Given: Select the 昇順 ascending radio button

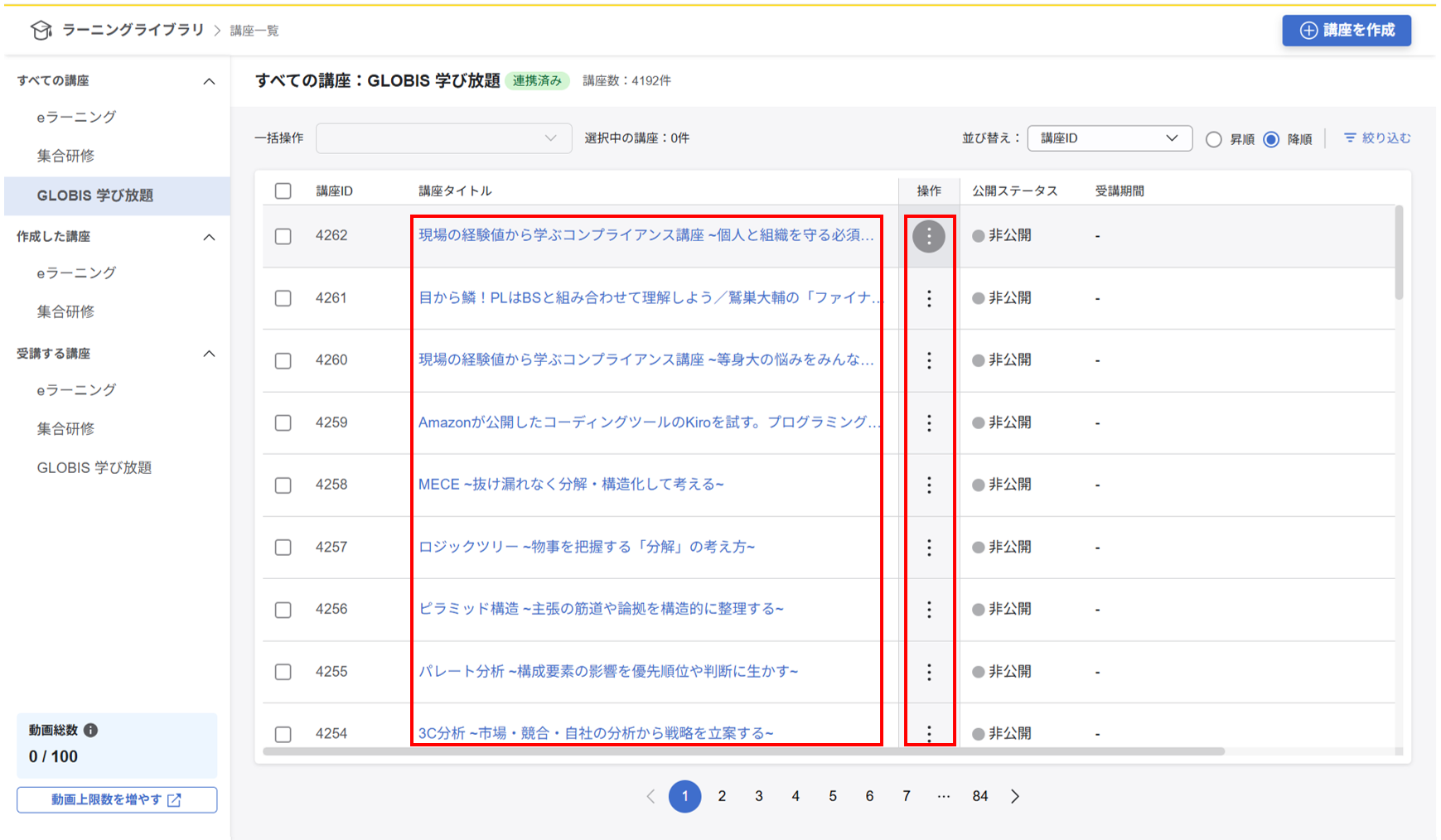Looking at the screenshot, I should coord(1213,139).
